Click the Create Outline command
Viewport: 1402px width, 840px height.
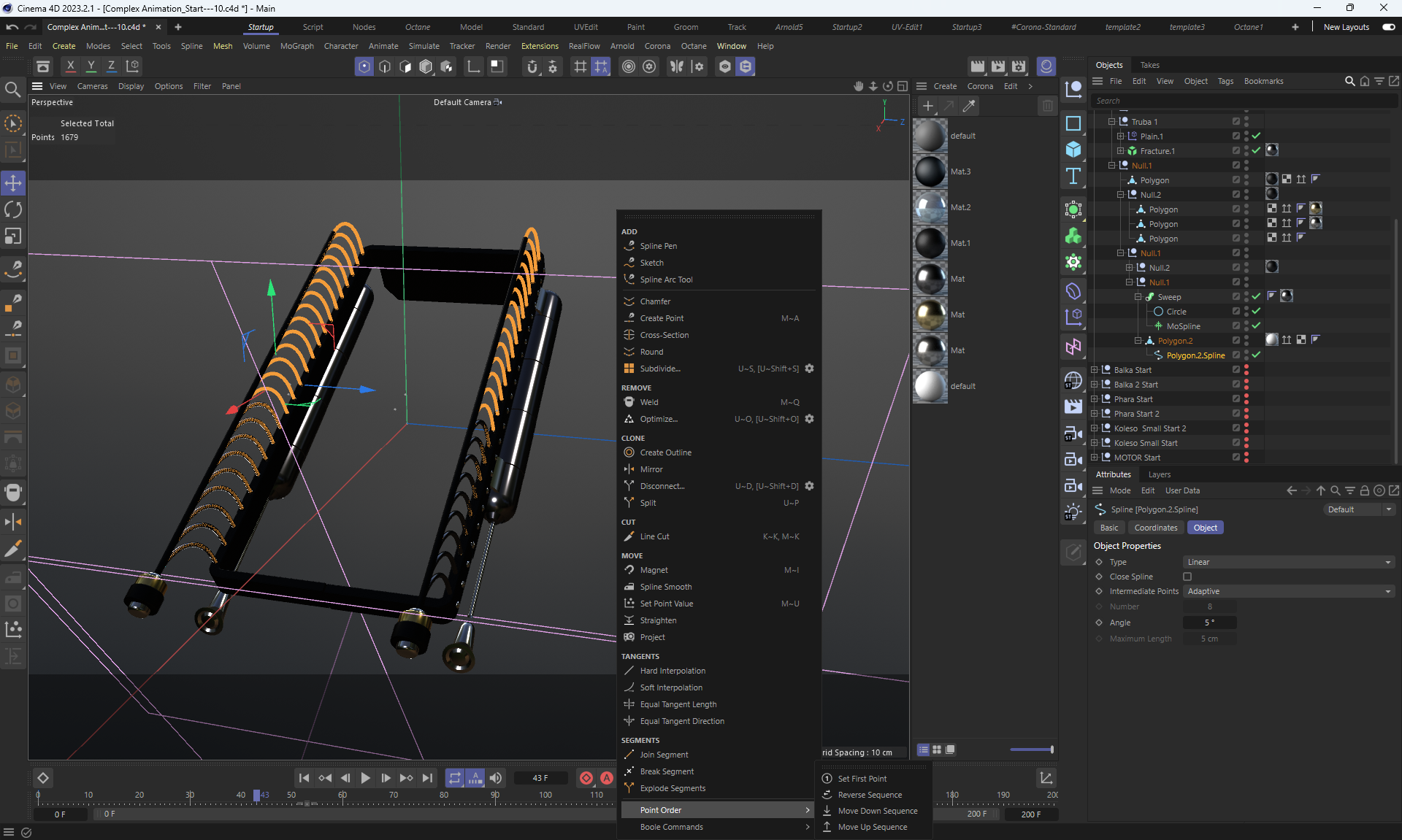pyautogui.click(x=665, y=452)
